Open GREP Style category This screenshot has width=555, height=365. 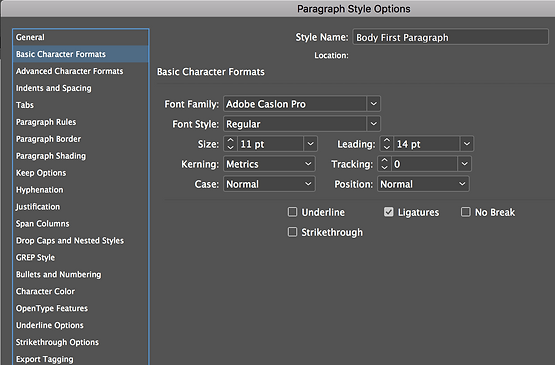point(81,258)
